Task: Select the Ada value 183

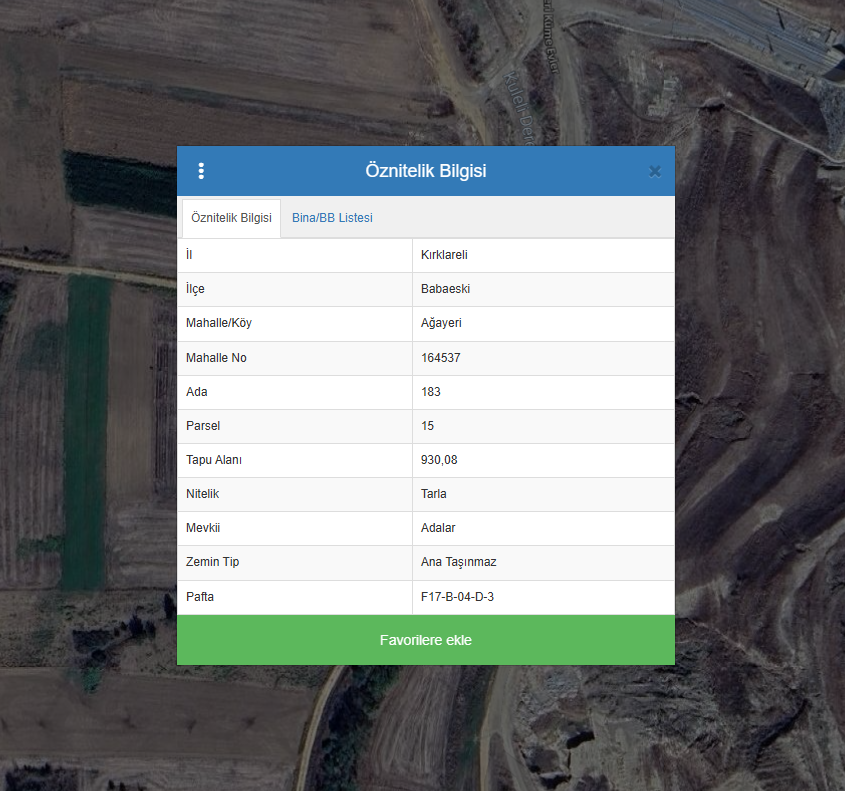Action: coord(431,392)
